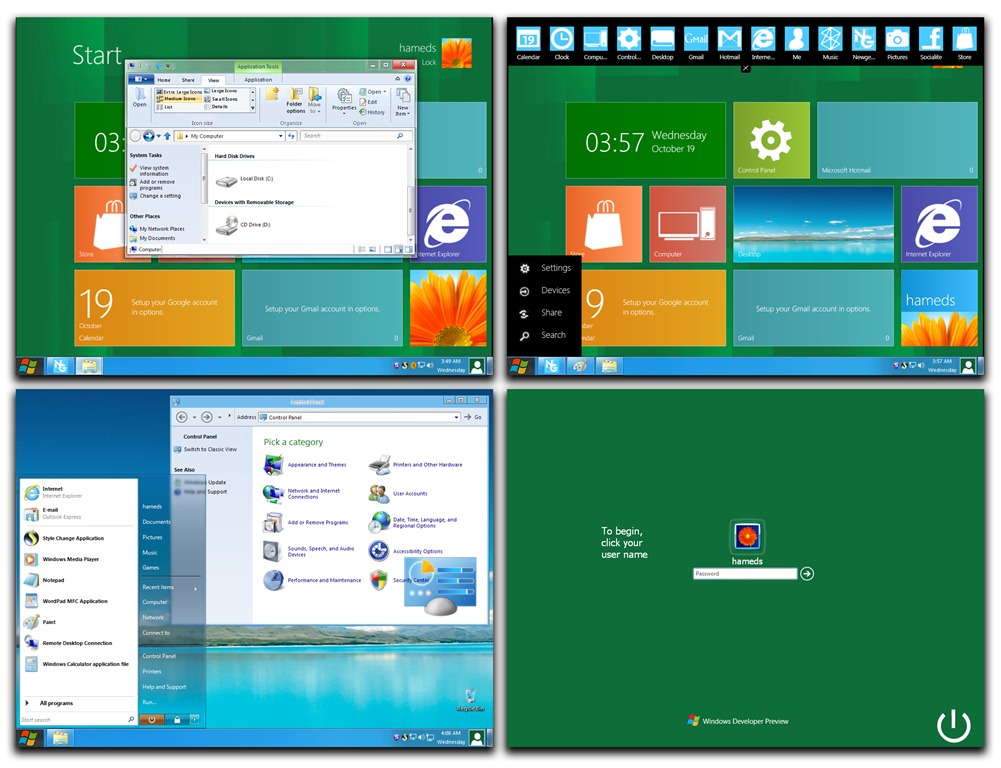Launch the Clock app icon
Image resolution: width=1001 pixels, height=768 pixels.
(562, 39)
